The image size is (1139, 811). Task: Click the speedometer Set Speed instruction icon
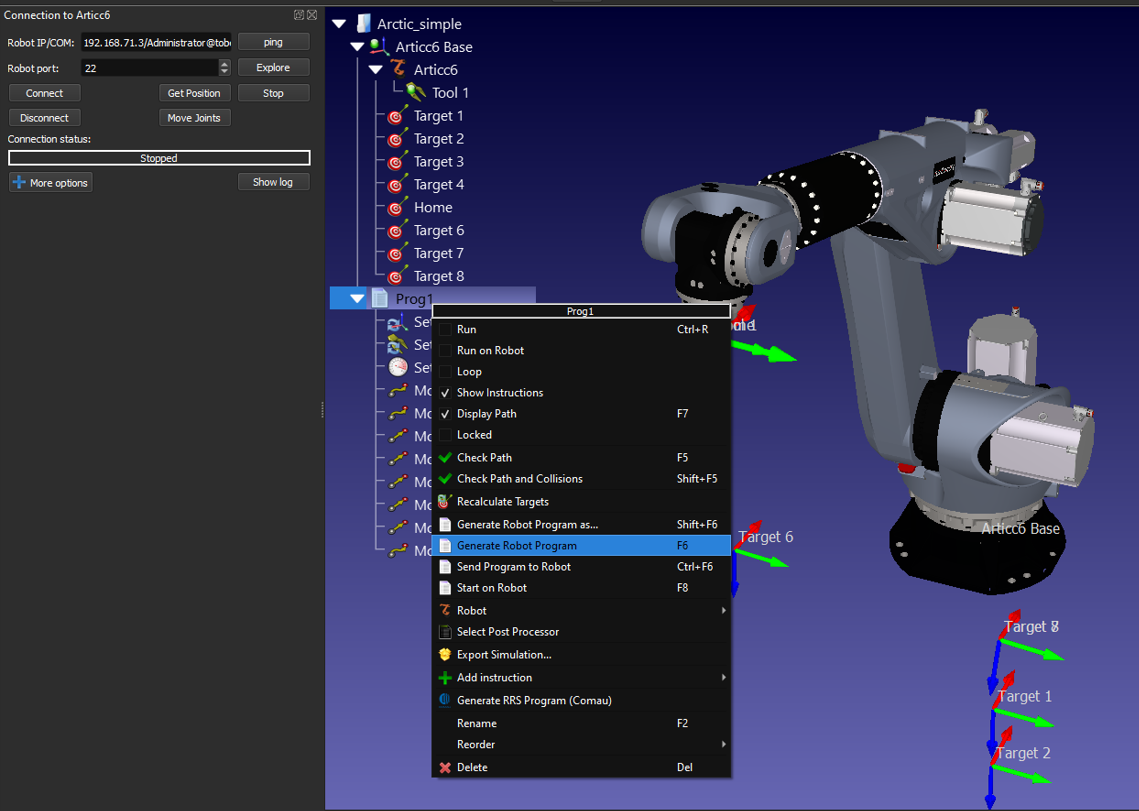[x=398, y=367]
